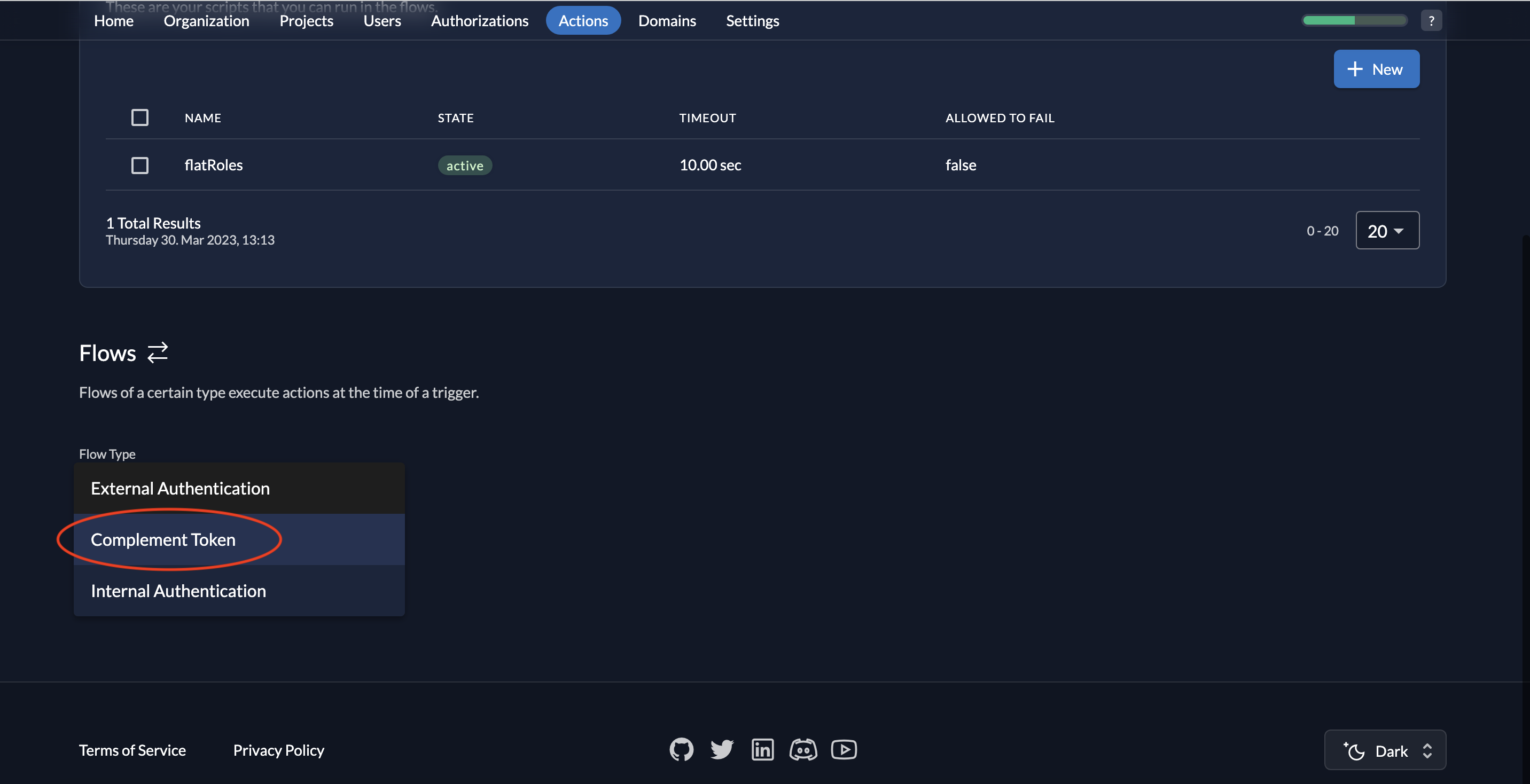
Task: Toggle the select-all checkbox in table header
Action: click(139, 117)
